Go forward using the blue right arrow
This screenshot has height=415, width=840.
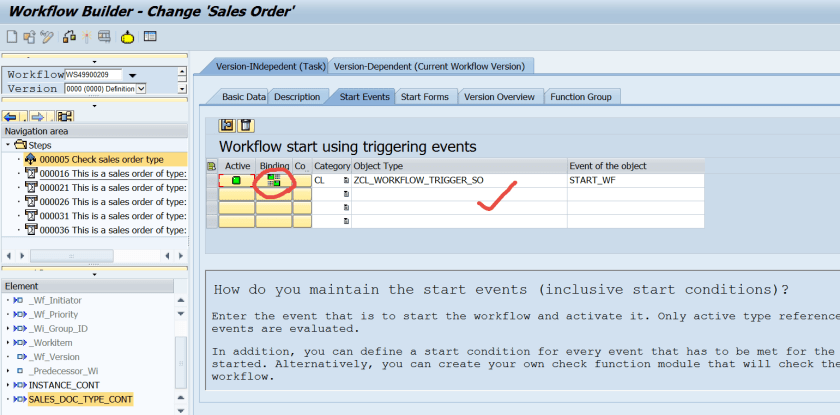(38, 117)
